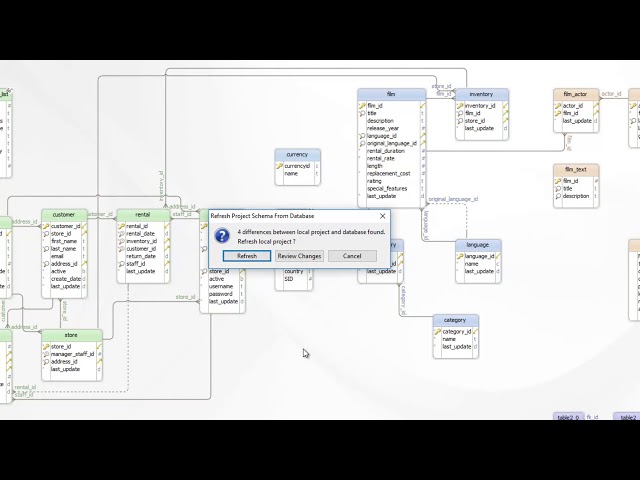
Task: Click the name column in currency table
Action: (291, 173)
